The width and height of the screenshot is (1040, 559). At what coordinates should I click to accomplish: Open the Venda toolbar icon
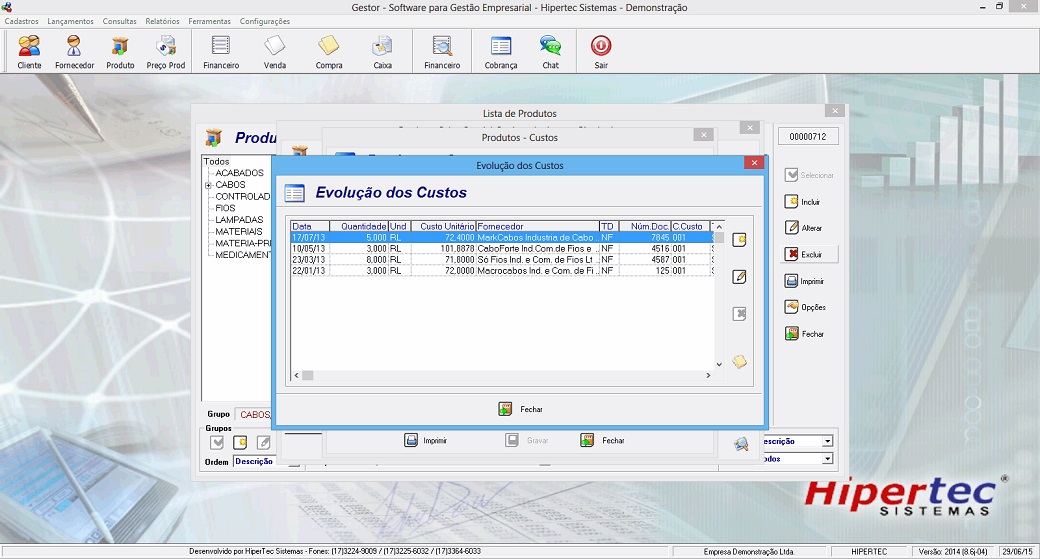275,52
